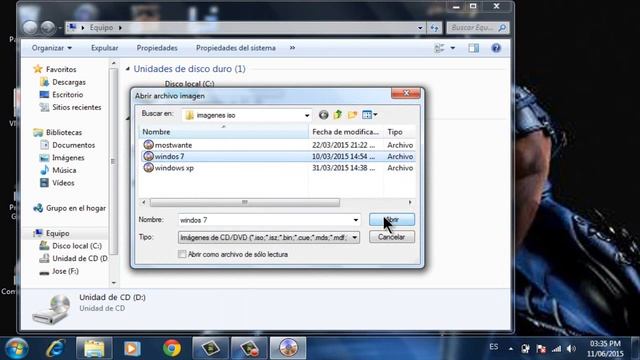Viewport: 640px width, 360px height.
Task: Open Jose (F:) drive in navigation pane
Action: [65, 271]
